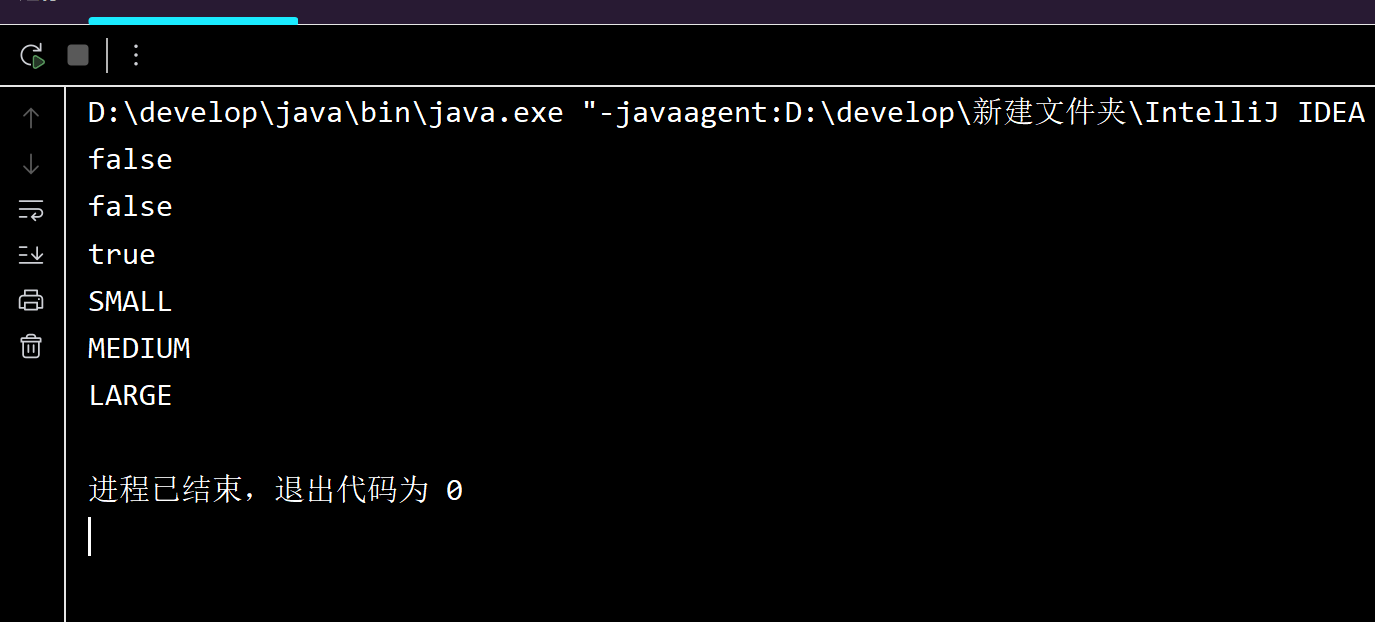Place caret on the last empty console line

[90, 537]
